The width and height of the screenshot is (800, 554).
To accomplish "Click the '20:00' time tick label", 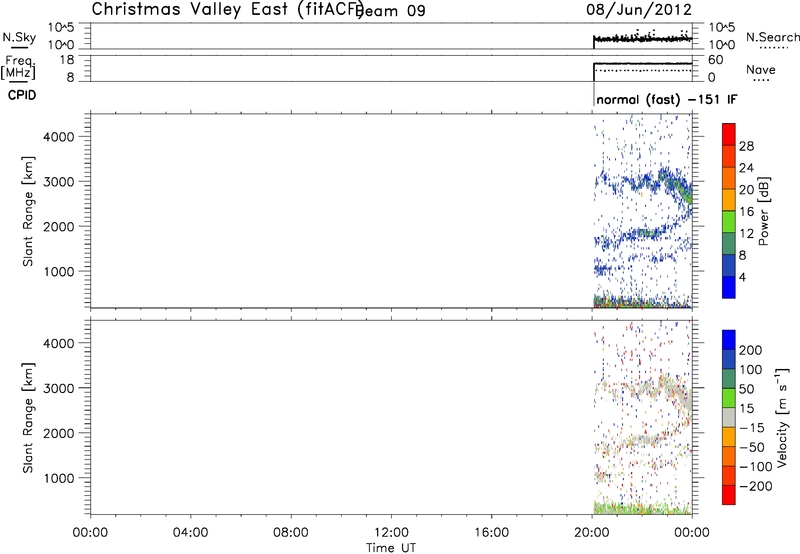I will [x=591, y=533].
